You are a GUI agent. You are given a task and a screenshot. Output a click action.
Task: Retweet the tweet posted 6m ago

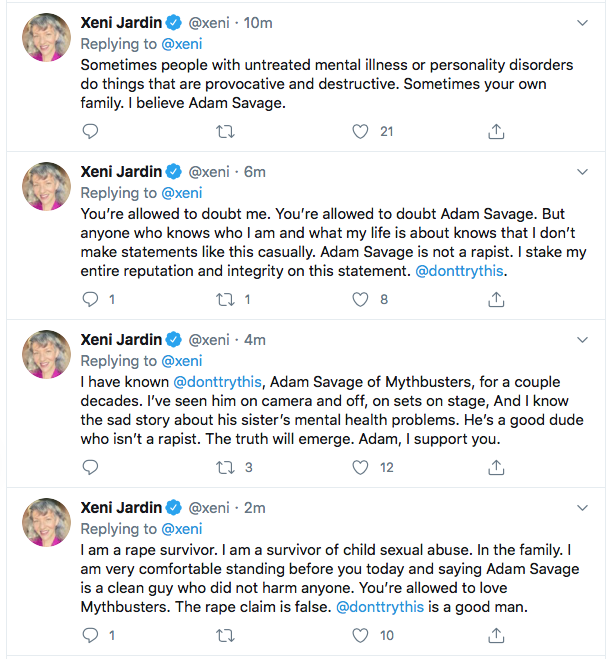225,299
